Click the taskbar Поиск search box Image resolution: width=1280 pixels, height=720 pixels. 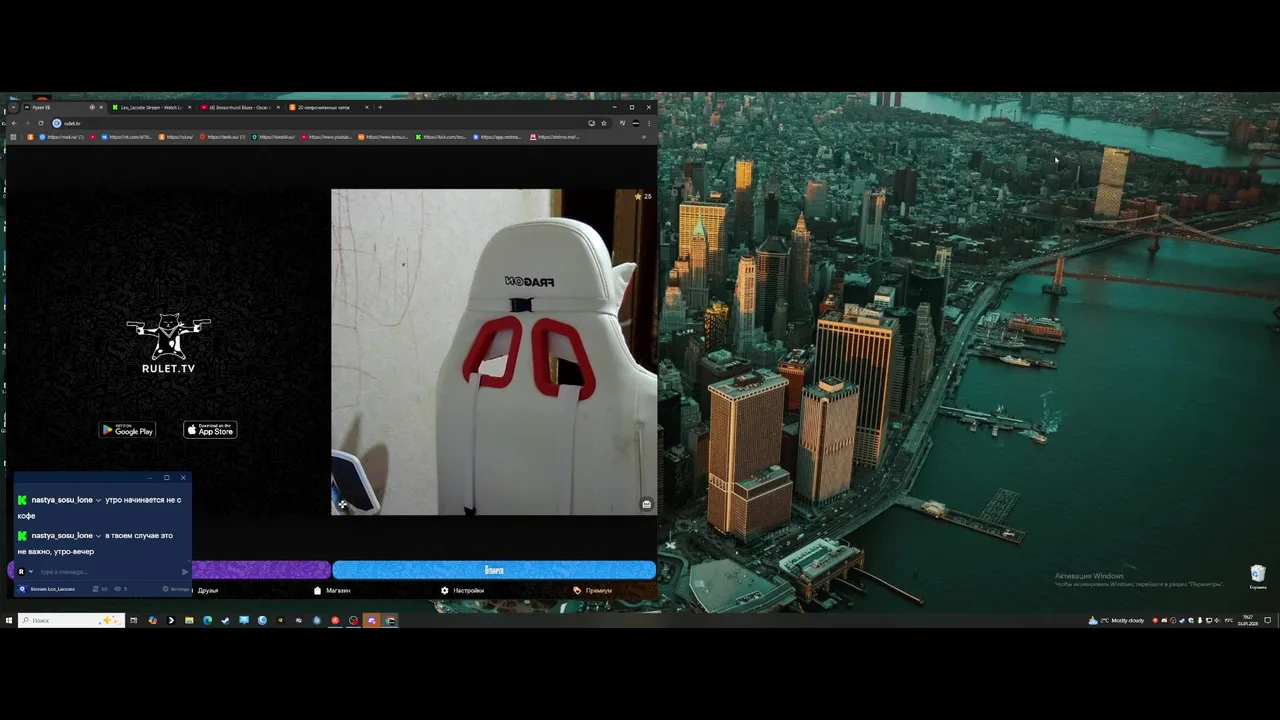pyautogui.click(x=71, y=620)
